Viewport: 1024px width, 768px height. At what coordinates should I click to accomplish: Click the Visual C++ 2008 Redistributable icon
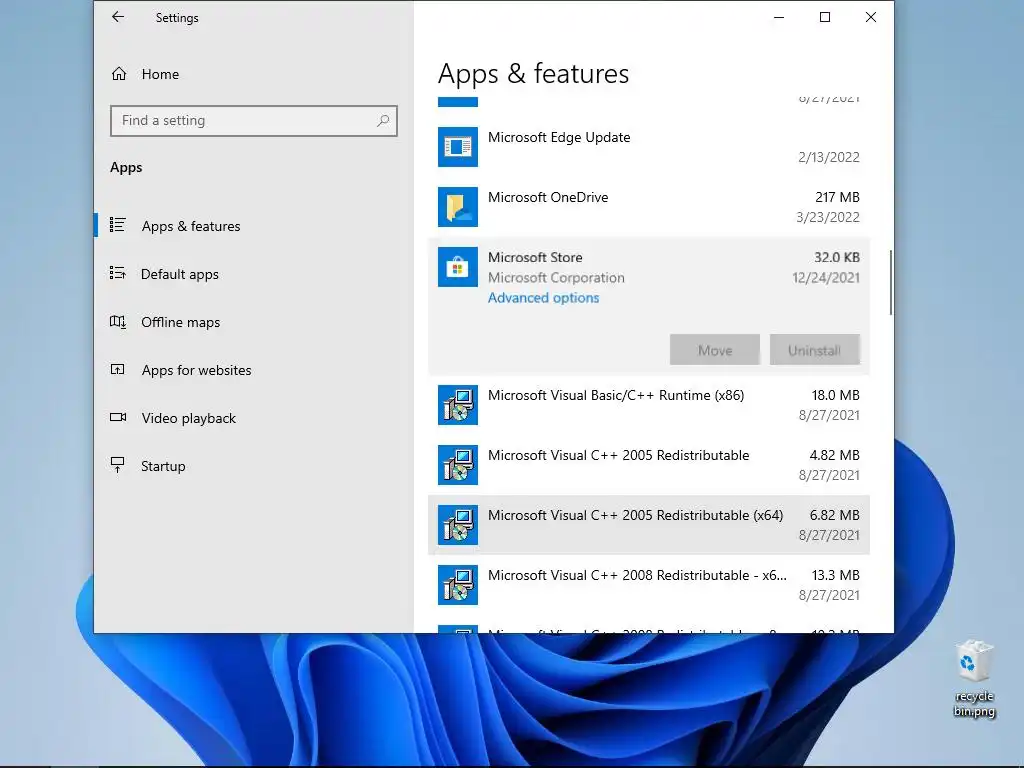(458, 585)
